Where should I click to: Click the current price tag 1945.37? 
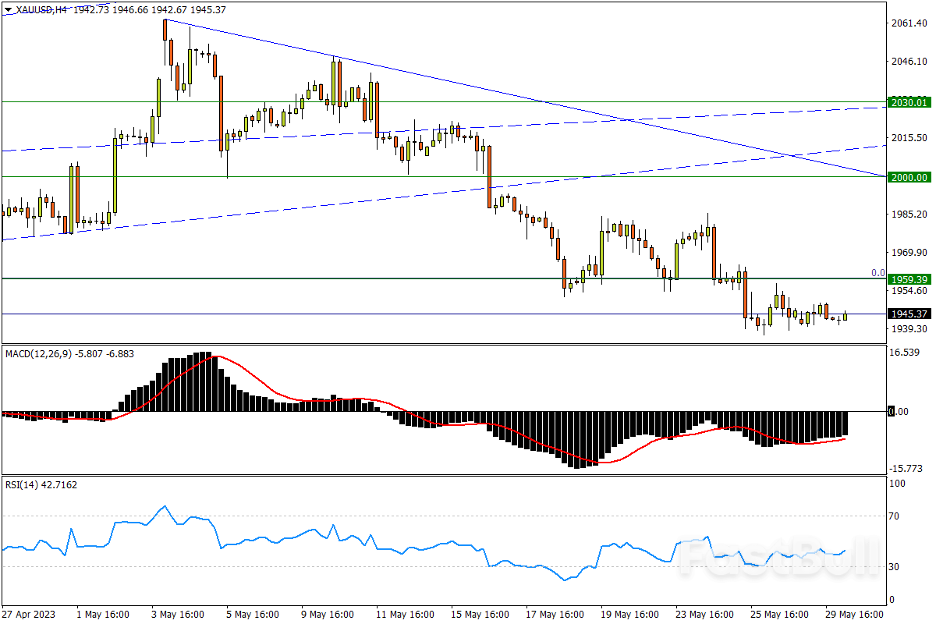[x=909, y=314]
